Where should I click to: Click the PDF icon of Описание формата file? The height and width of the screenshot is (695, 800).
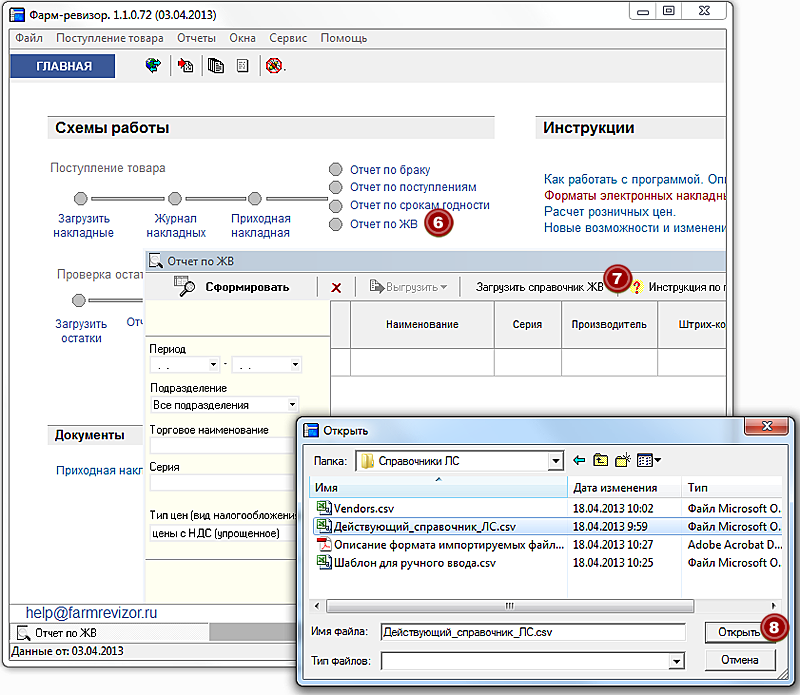click(324, 544)
